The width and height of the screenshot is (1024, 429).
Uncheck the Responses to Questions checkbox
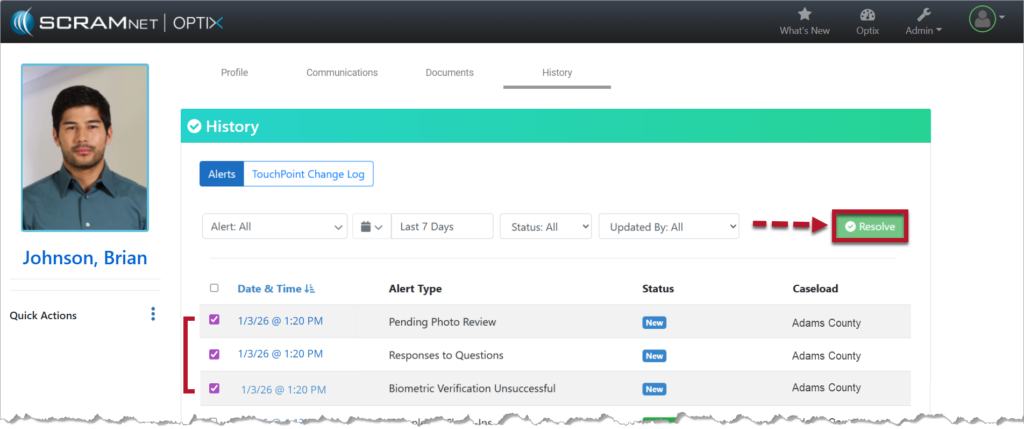point(214,354)
